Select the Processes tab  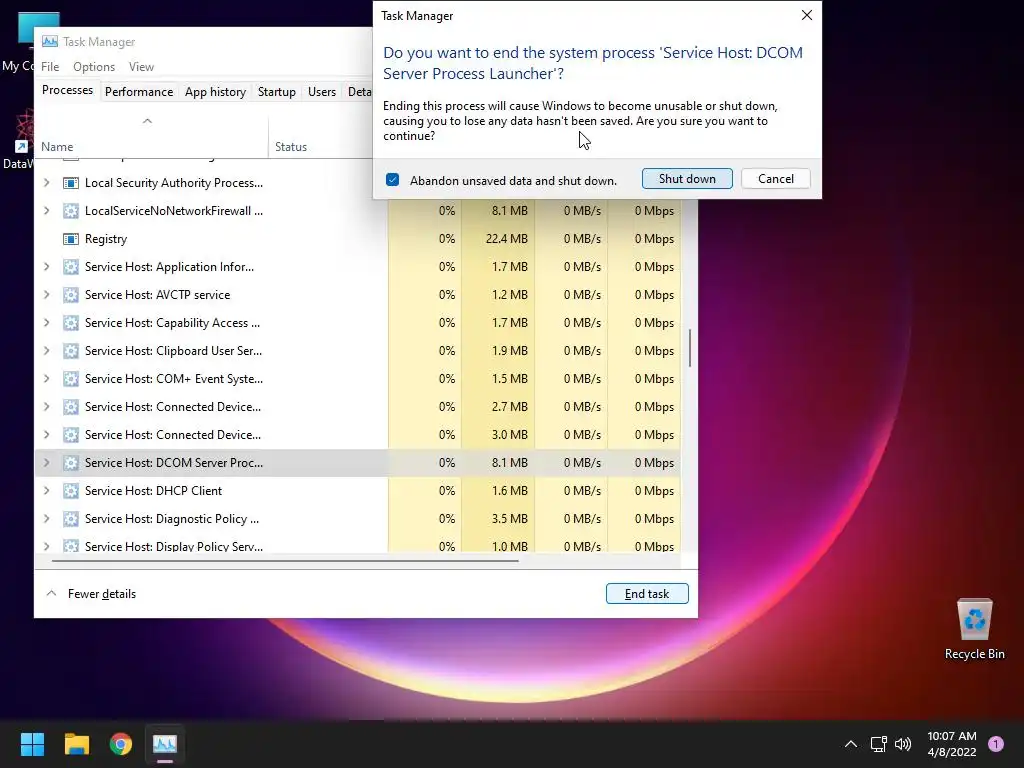click(x=67, y=90)
